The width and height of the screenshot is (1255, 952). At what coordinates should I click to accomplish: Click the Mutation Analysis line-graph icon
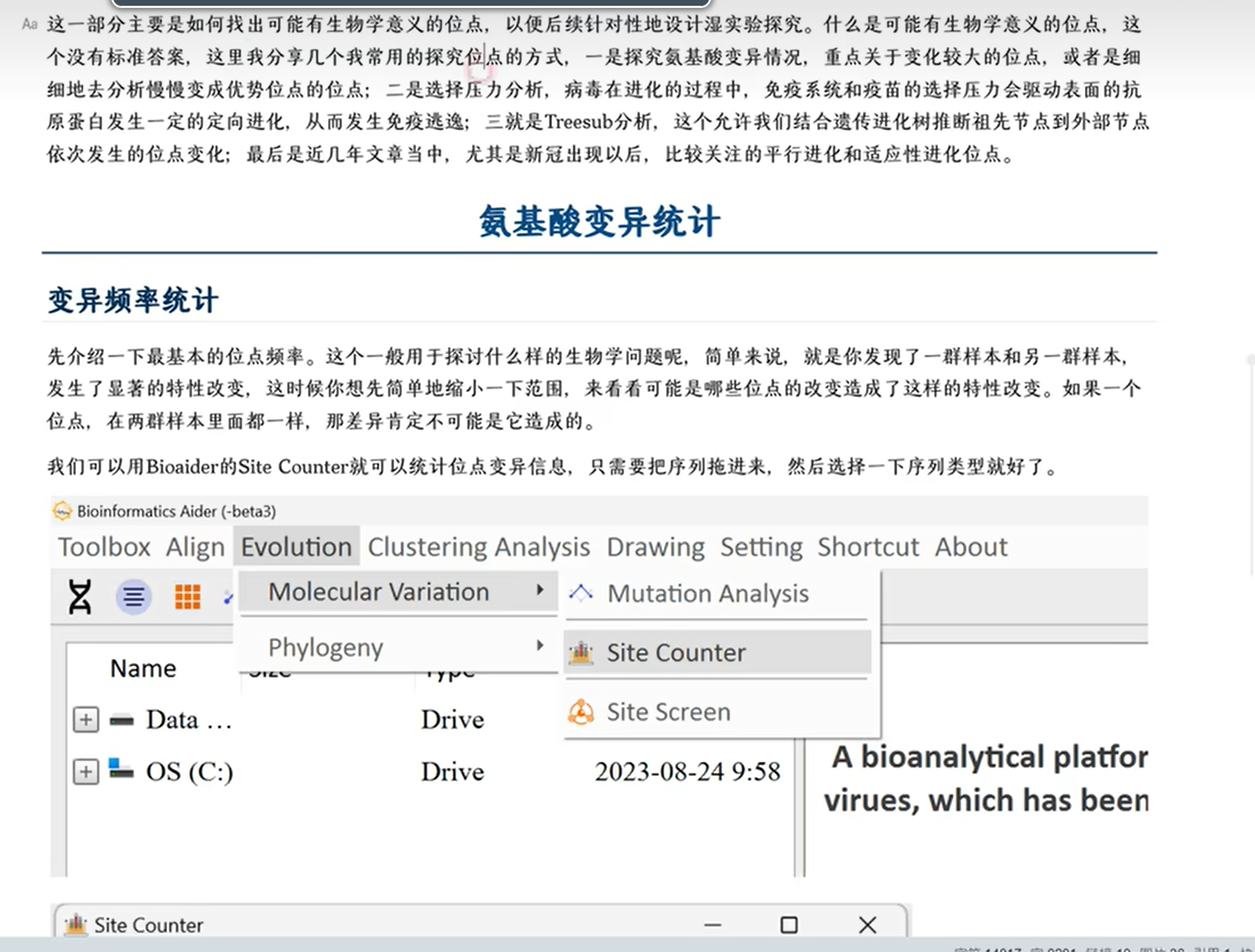(x=581, y=593)
